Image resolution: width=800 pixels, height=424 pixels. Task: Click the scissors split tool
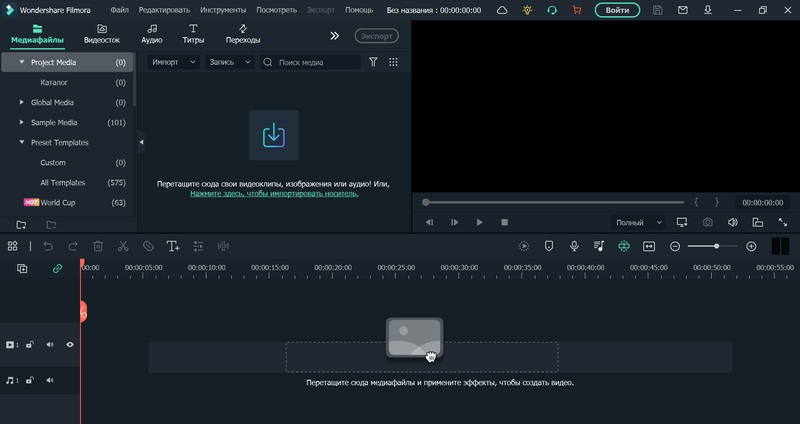click(x=123, y=246)
